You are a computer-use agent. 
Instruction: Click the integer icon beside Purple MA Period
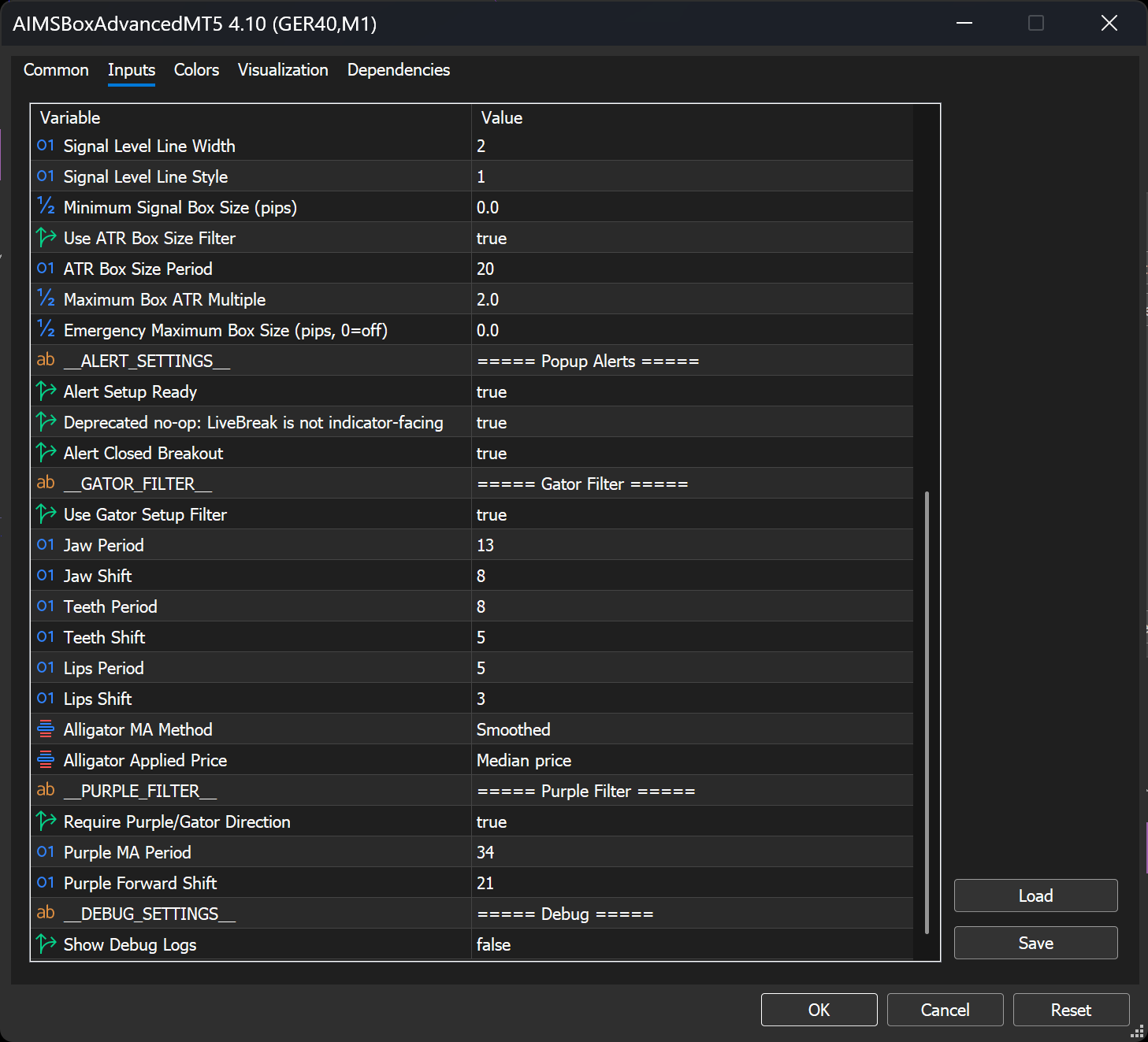[x=46, y=852]
